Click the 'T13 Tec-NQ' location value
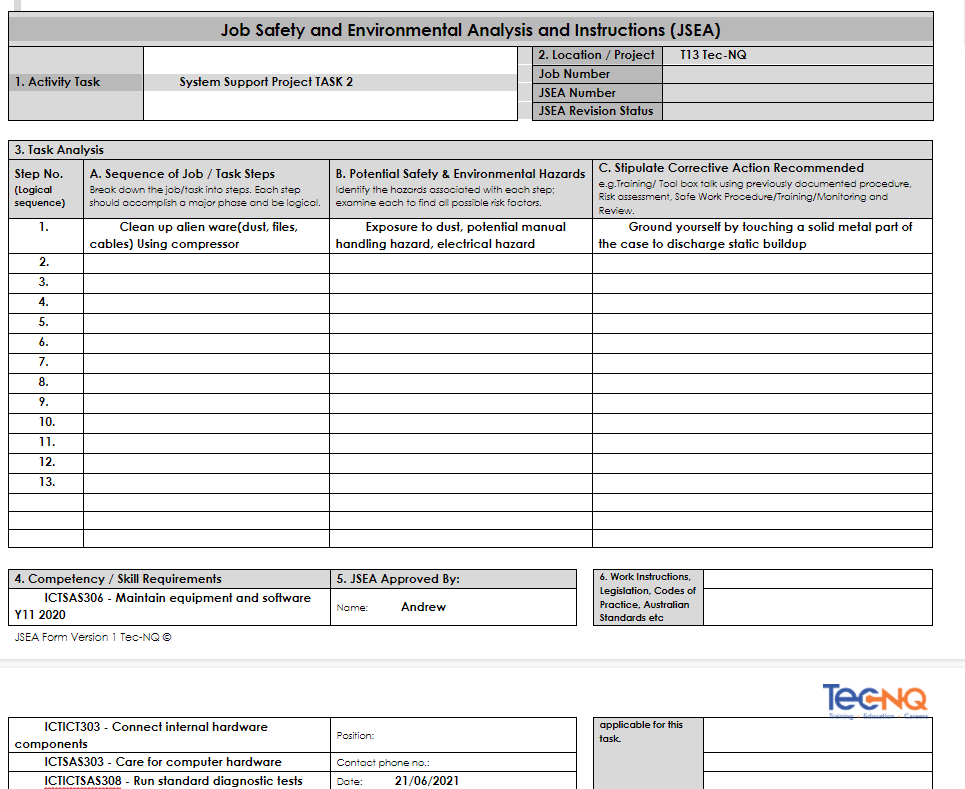This screenshot has width=965, height=789. click(x=712, y=55)
